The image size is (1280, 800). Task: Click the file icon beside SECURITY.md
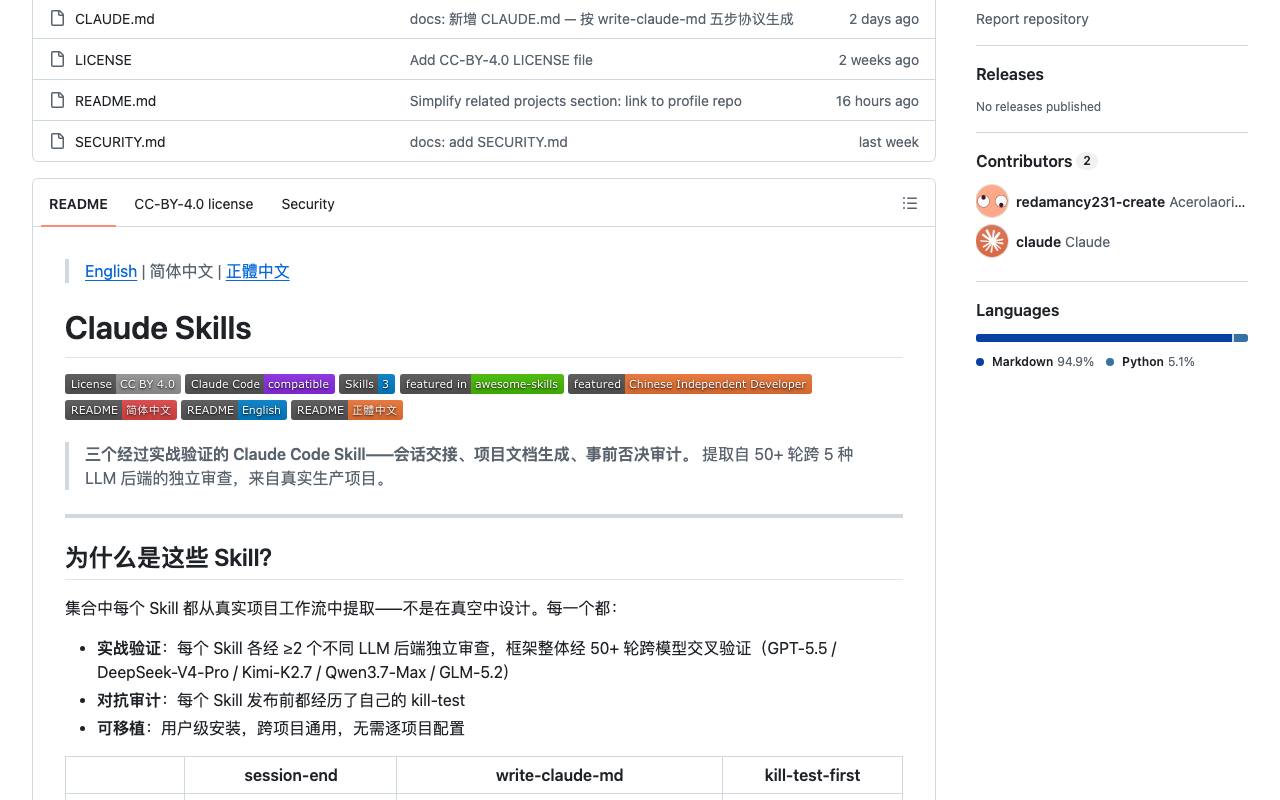tap(57, 142)
